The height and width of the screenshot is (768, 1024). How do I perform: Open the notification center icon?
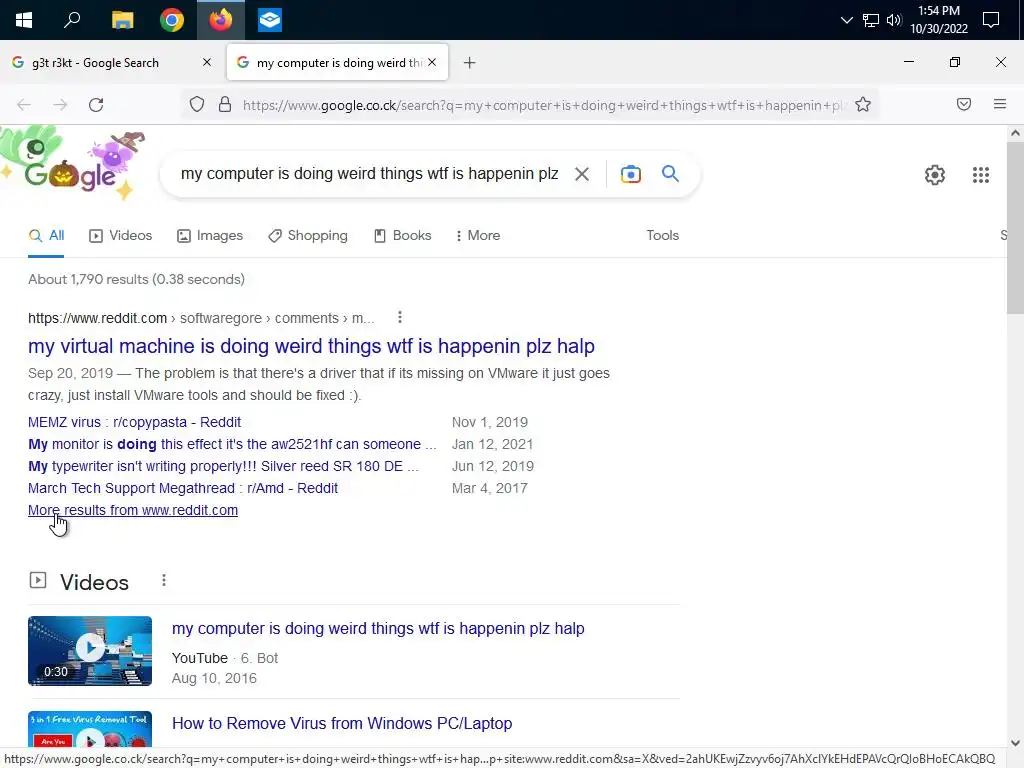click(x=991, y=20)
